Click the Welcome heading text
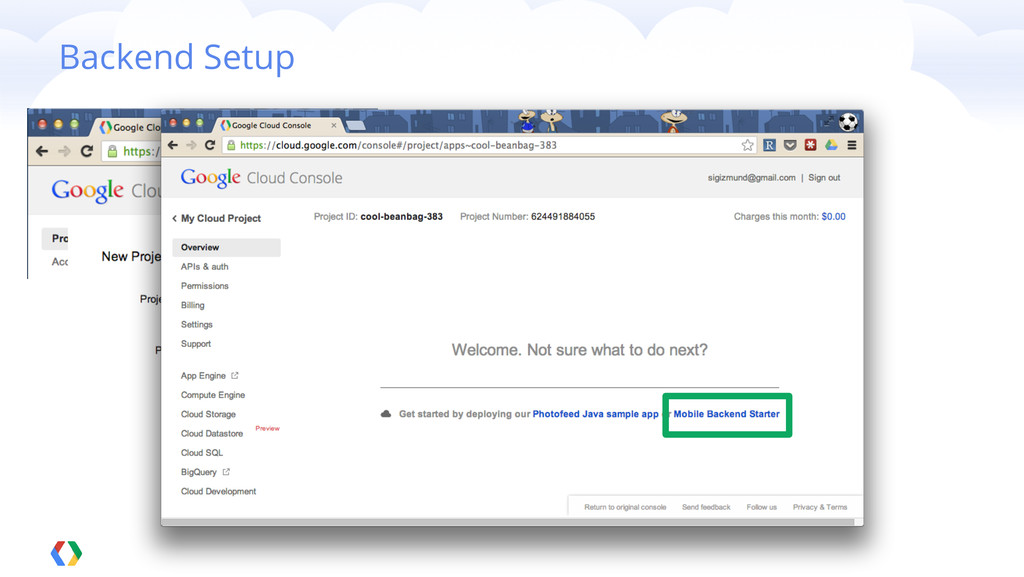 [579, 350]
